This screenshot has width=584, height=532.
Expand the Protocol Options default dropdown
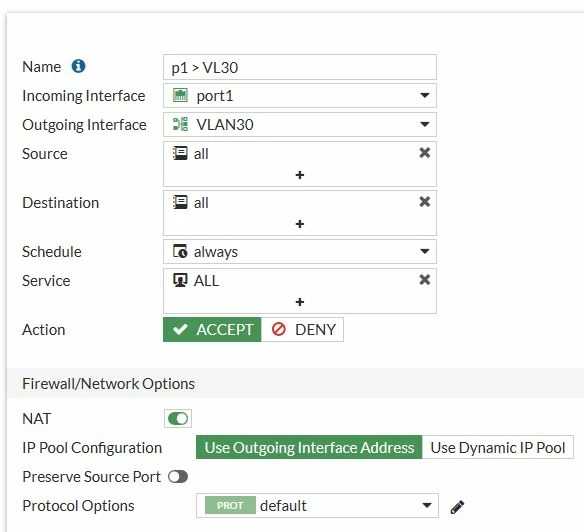(x=317, y=506)
